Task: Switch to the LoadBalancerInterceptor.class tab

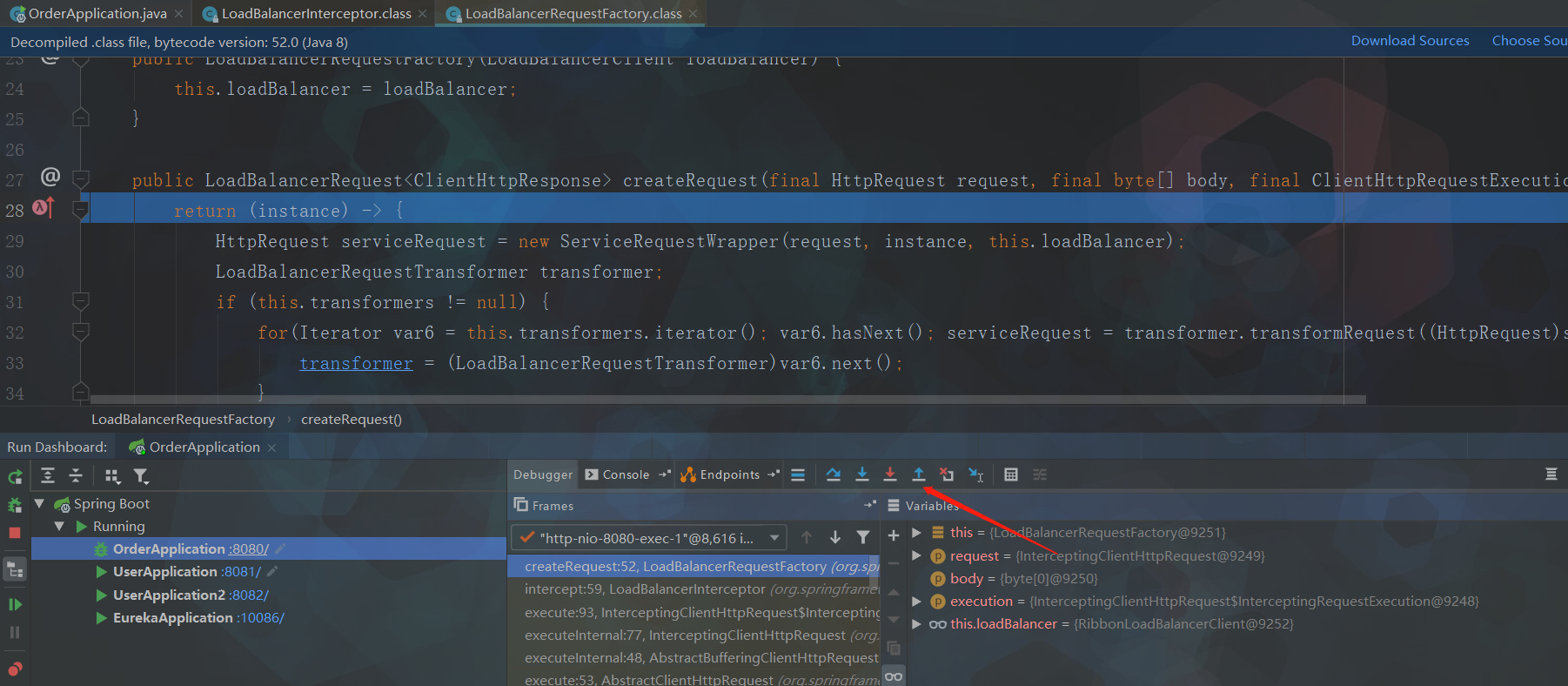Action: [316, 13]
